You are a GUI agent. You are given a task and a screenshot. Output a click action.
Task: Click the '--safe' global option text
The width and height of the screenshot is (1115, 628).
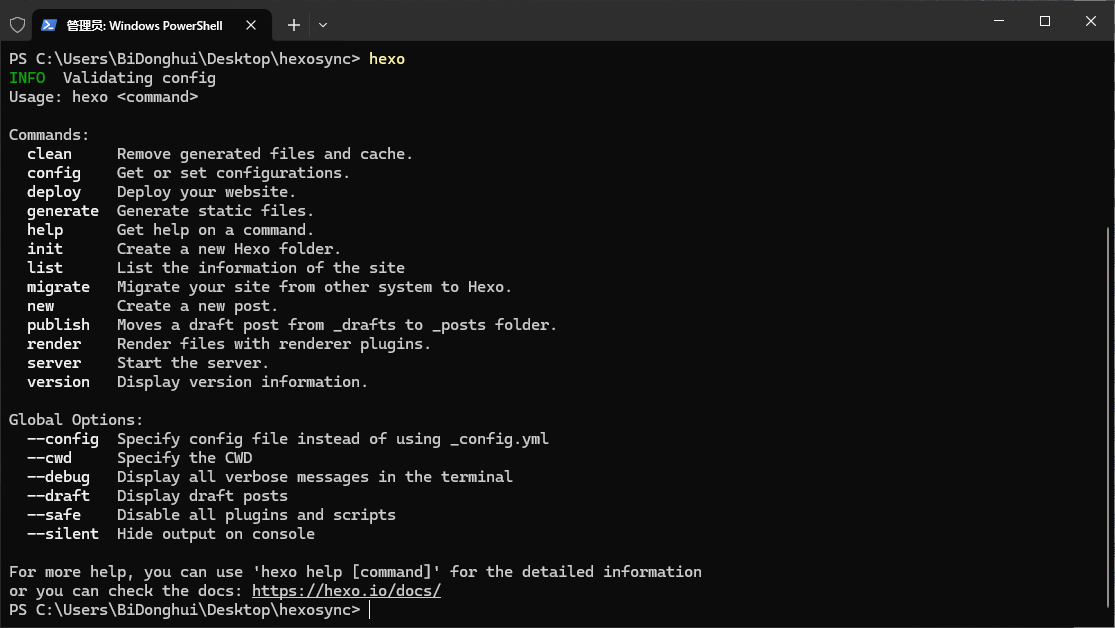(54, 514)
